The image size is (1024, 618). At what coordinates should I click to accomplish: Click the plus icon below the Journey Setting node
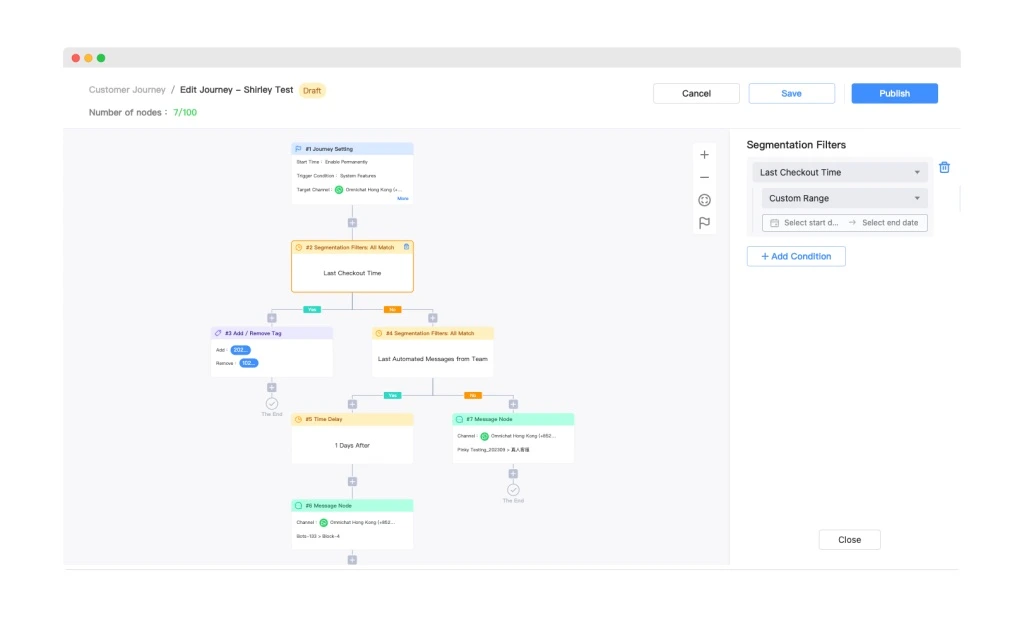[x=352, y=221]
